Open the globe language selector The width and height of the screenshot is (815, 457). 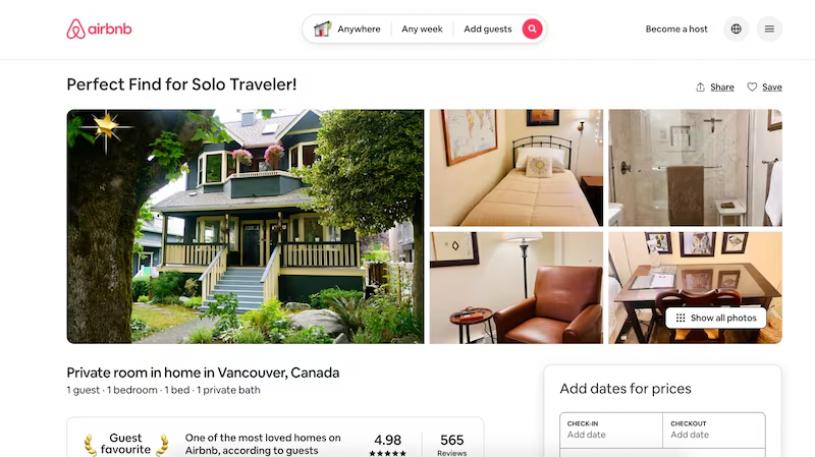click(x=736, y=29)
